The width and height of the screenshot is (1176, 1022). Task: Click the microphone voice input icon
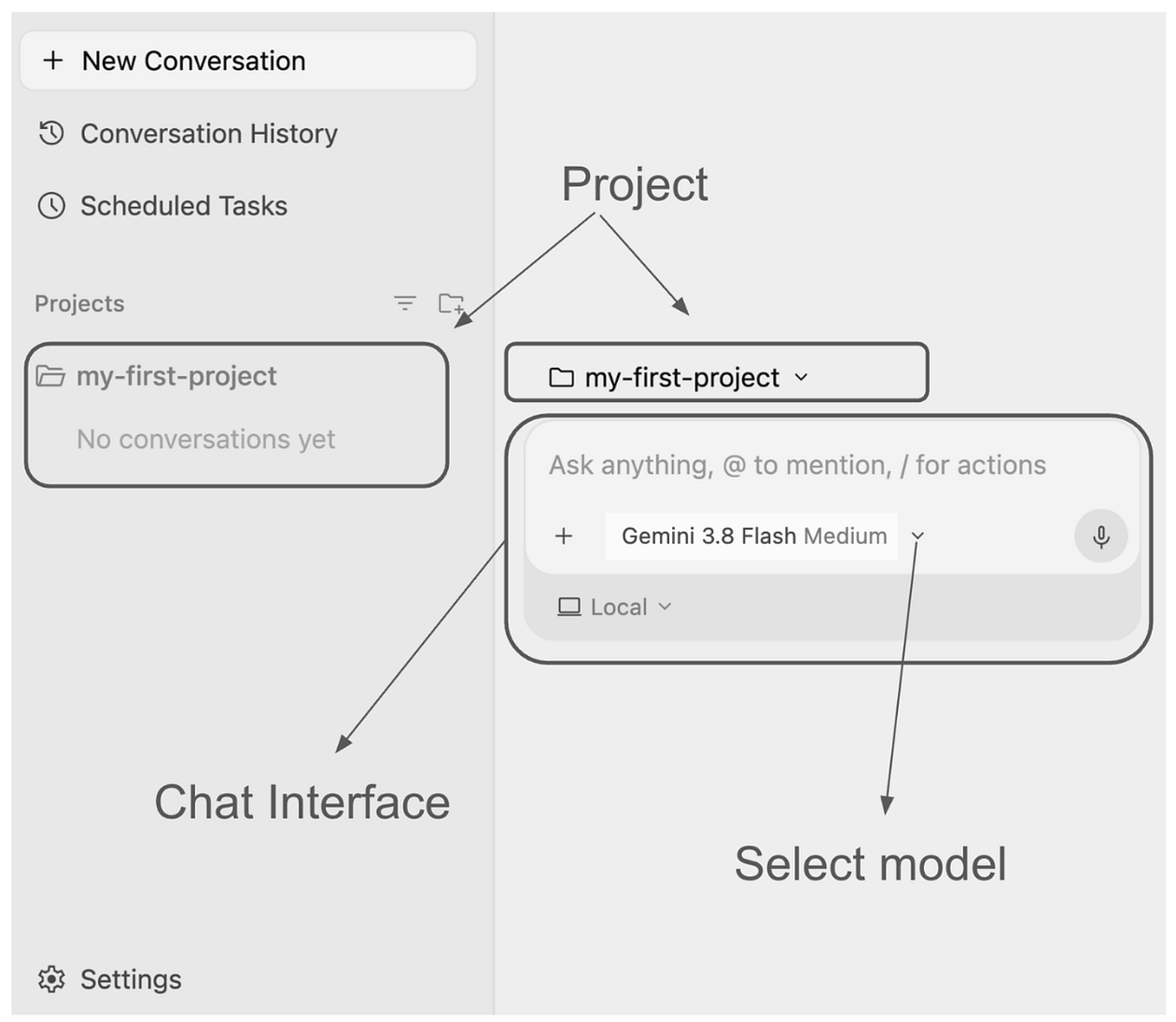[1101, 536]
